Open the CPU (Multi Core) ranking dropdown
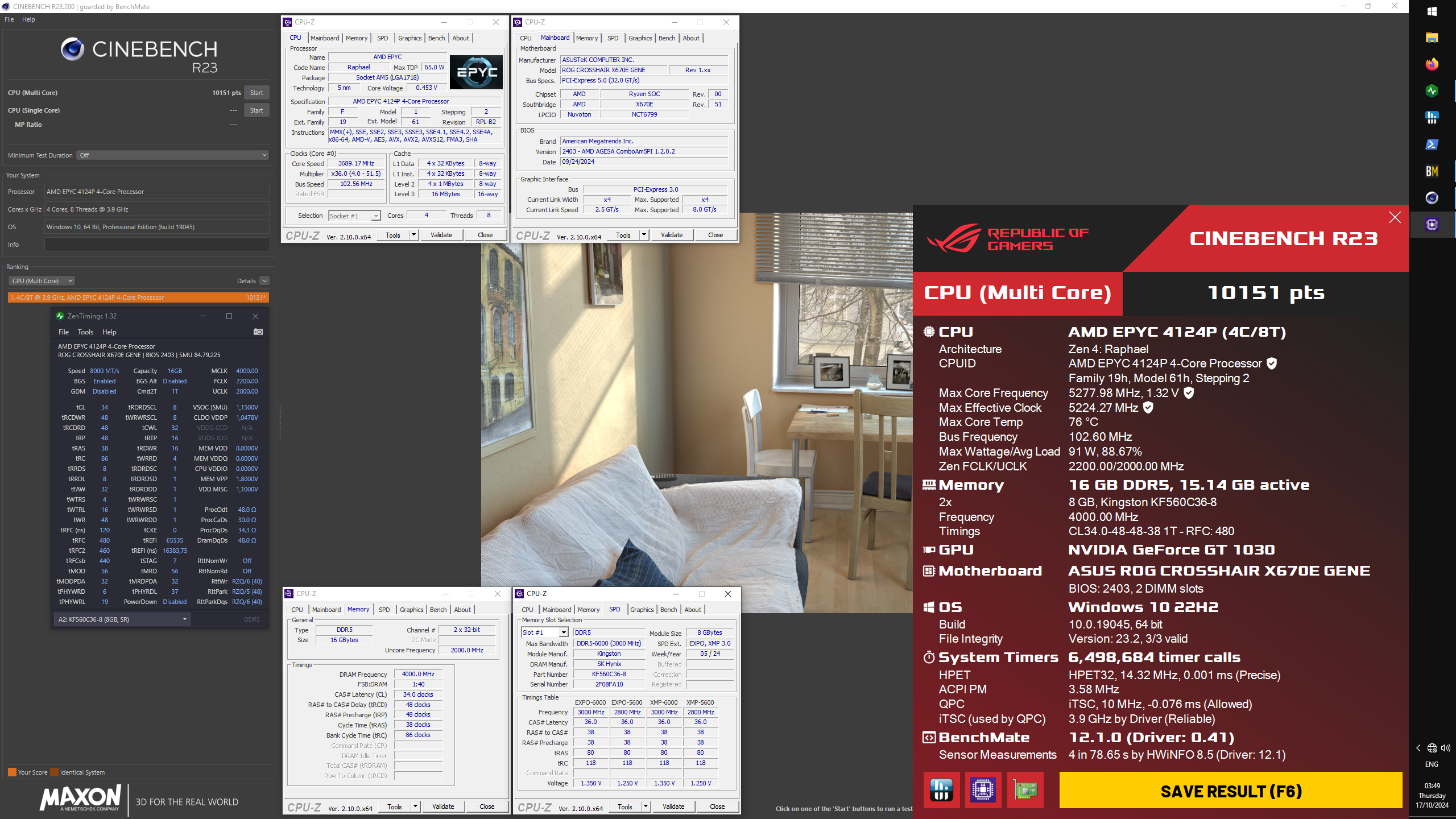The width and height of the screenshot is (1456, 819). point(42,281)
